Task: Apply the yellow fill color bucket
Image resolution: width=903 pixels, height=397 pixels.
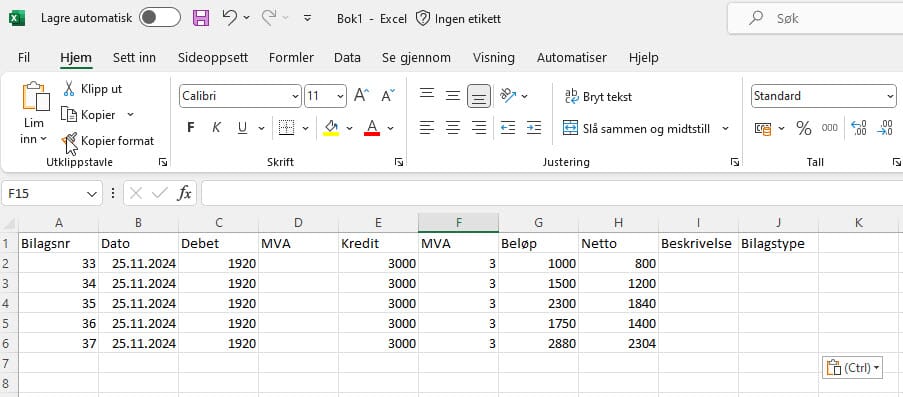Action: pyautogui.click(x=331, y=128)
